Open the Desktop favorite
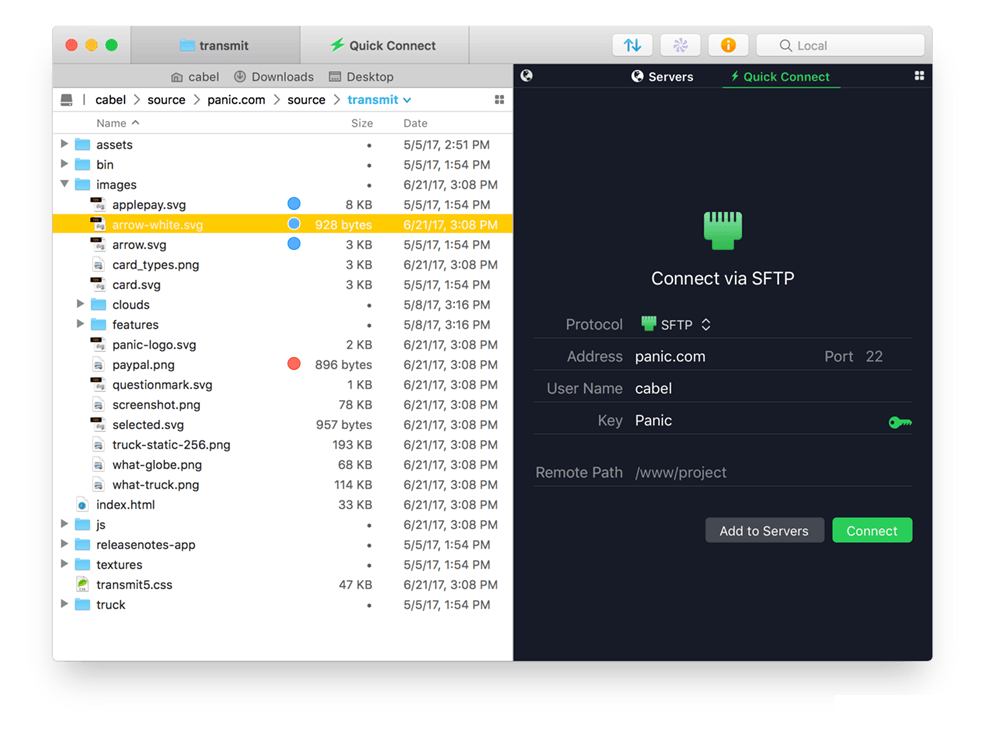 361,77
